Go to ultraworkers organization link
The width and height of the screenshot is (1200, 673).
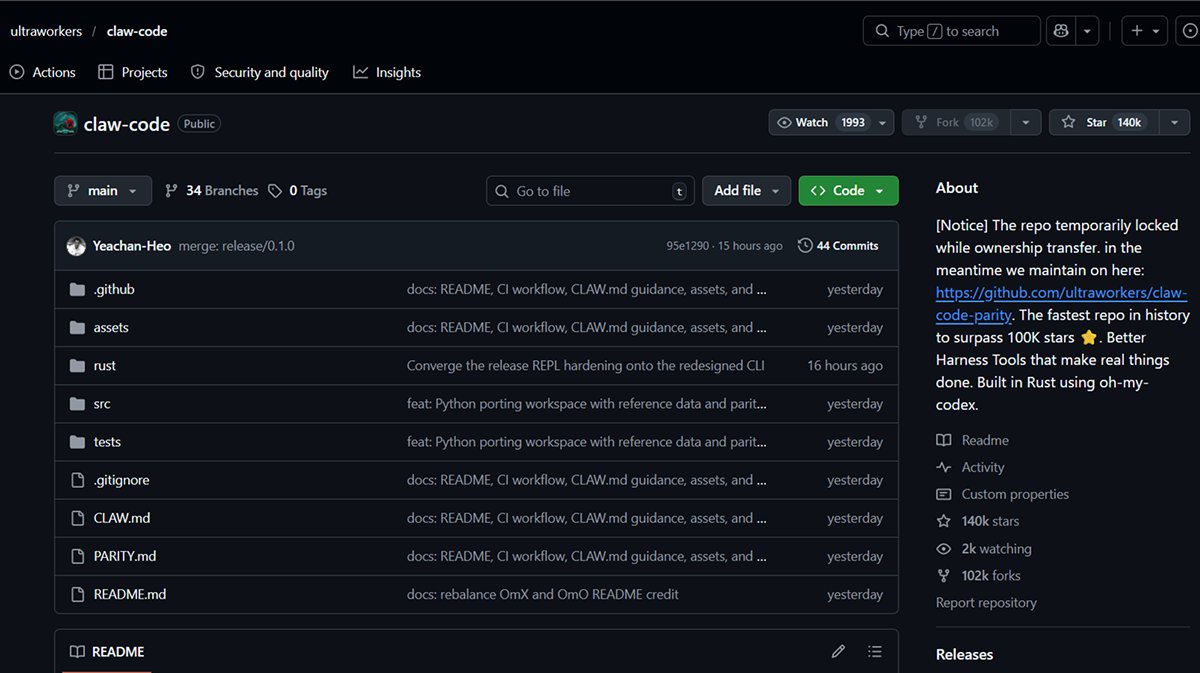[46, 31]
